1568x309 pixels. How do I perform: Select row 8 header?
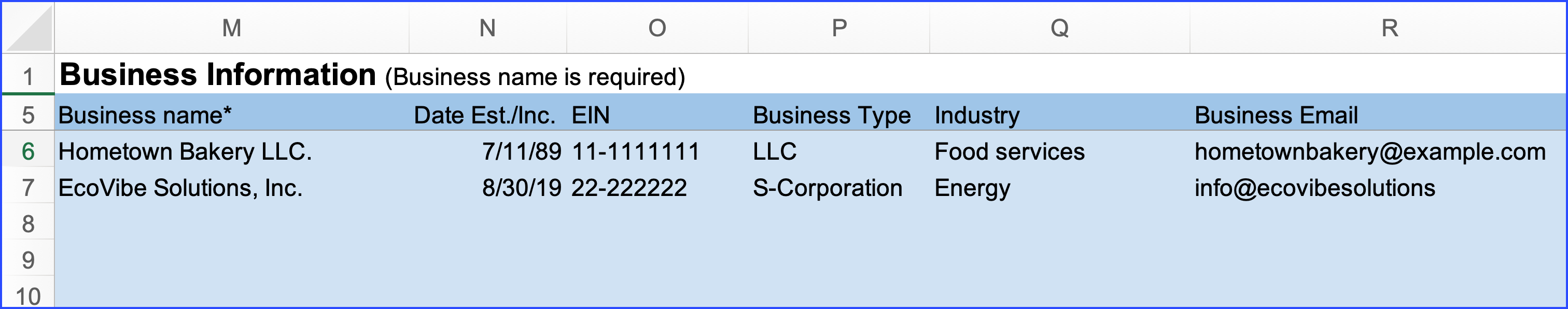tap(28, 224)
